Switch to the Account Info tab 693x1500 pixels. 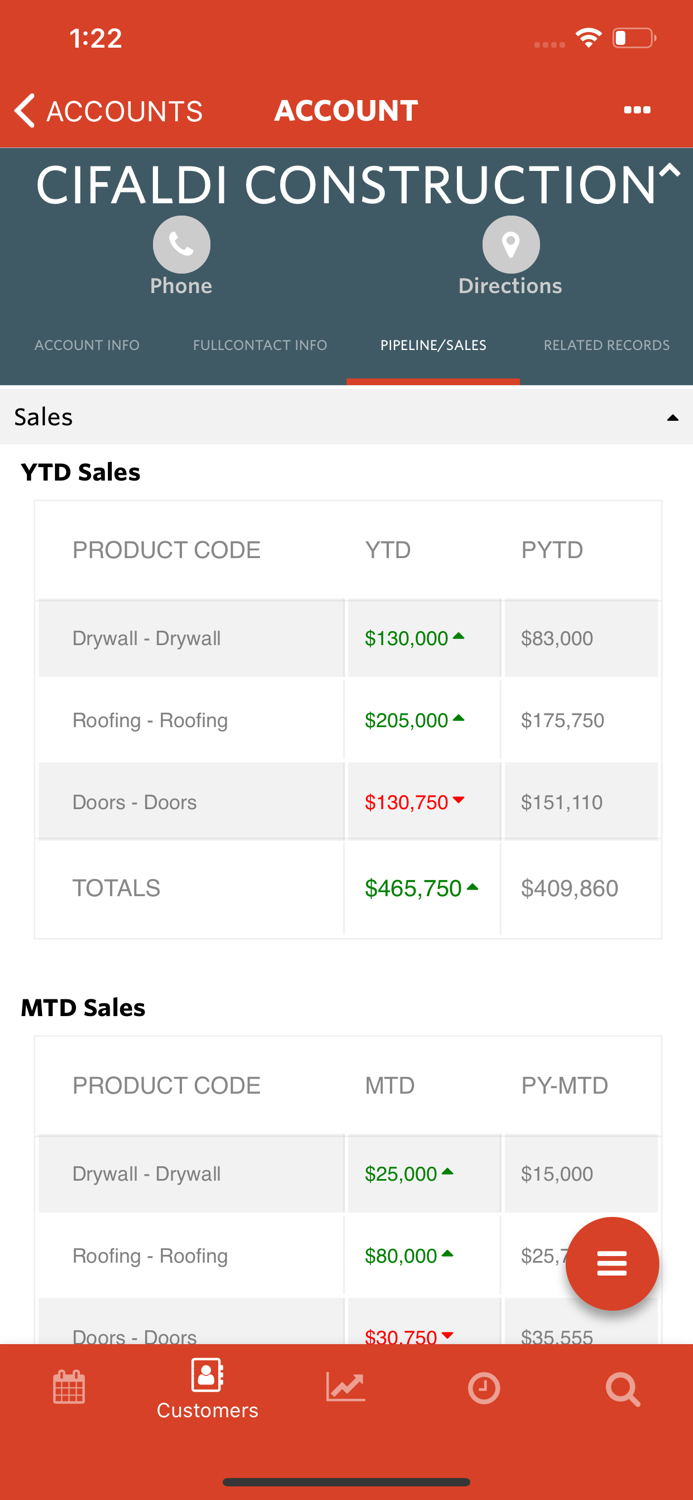[86, 345]
